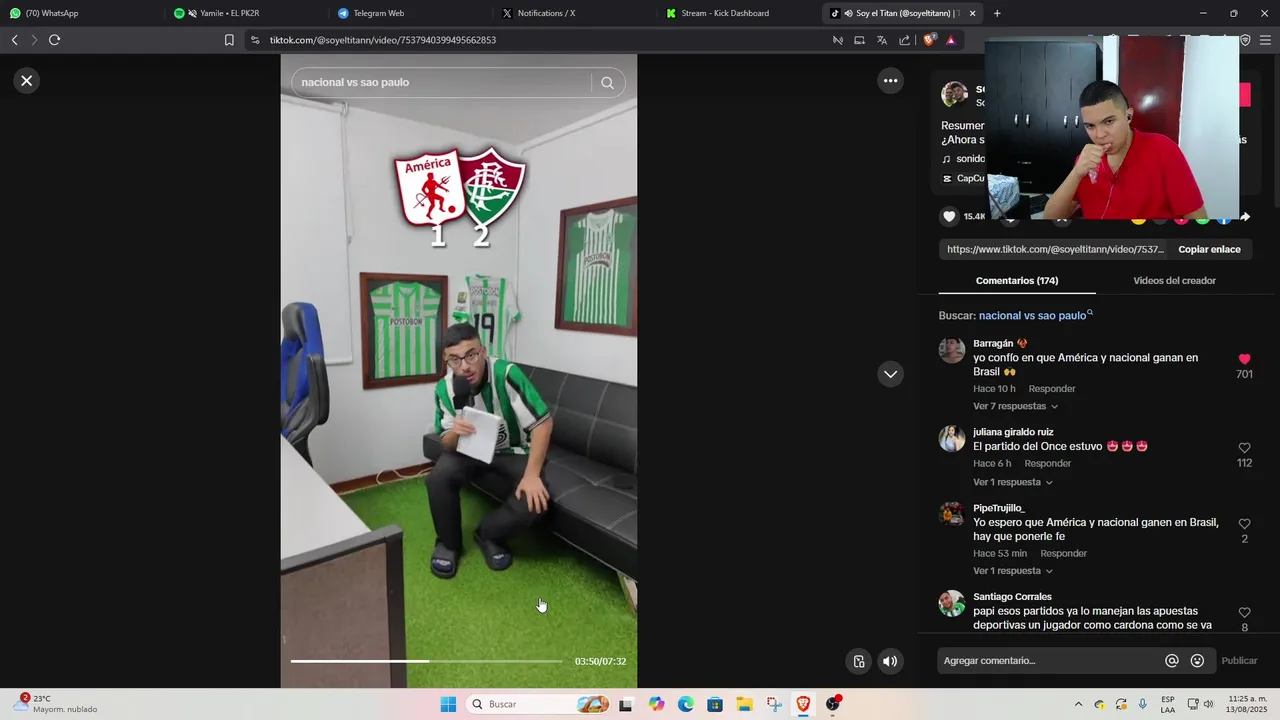Go to next video with down arrow

(x=890, y=374)
